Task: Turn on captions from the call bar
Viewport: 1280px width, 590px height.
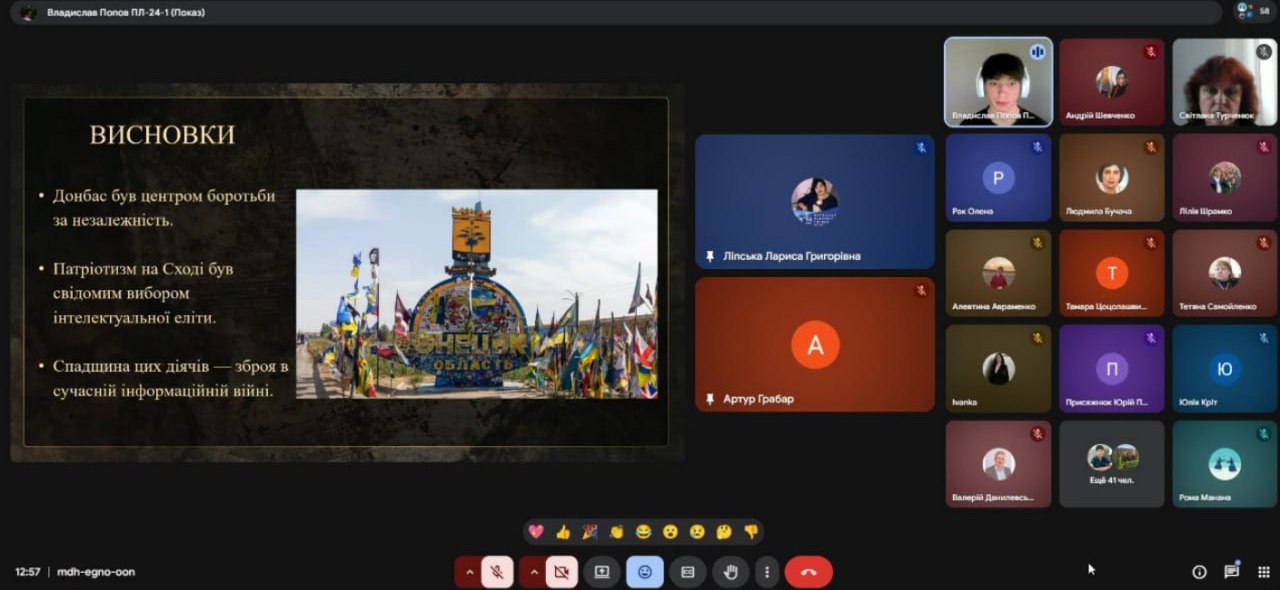Action: [x=688, y=572]
